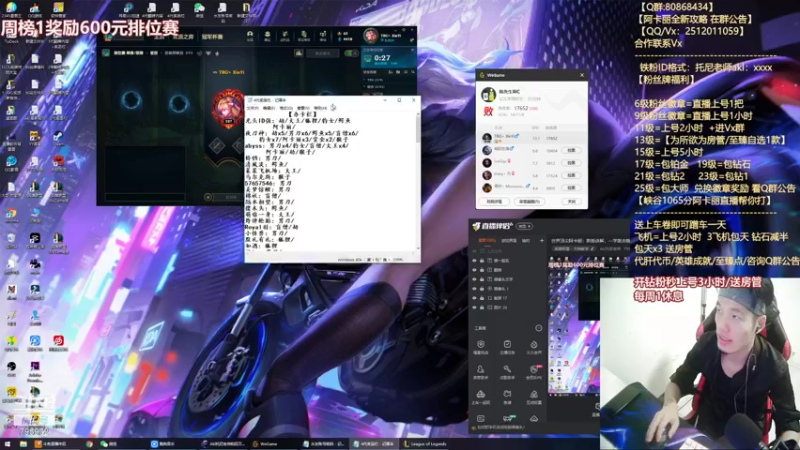The width and height of the screenshot is (800, 450).
Task: Expand the second friends group in League social panel
Action: pyautogui.click(x=364, y=87)
